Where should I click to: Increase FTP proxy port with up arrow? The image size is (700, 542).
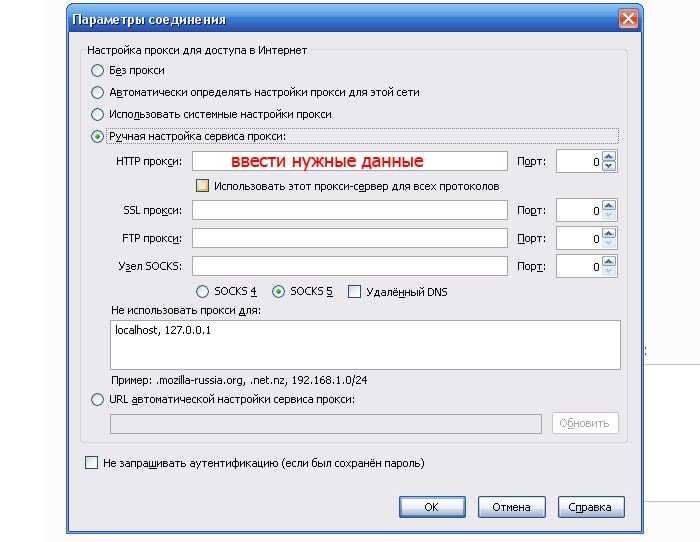[609, 233]
